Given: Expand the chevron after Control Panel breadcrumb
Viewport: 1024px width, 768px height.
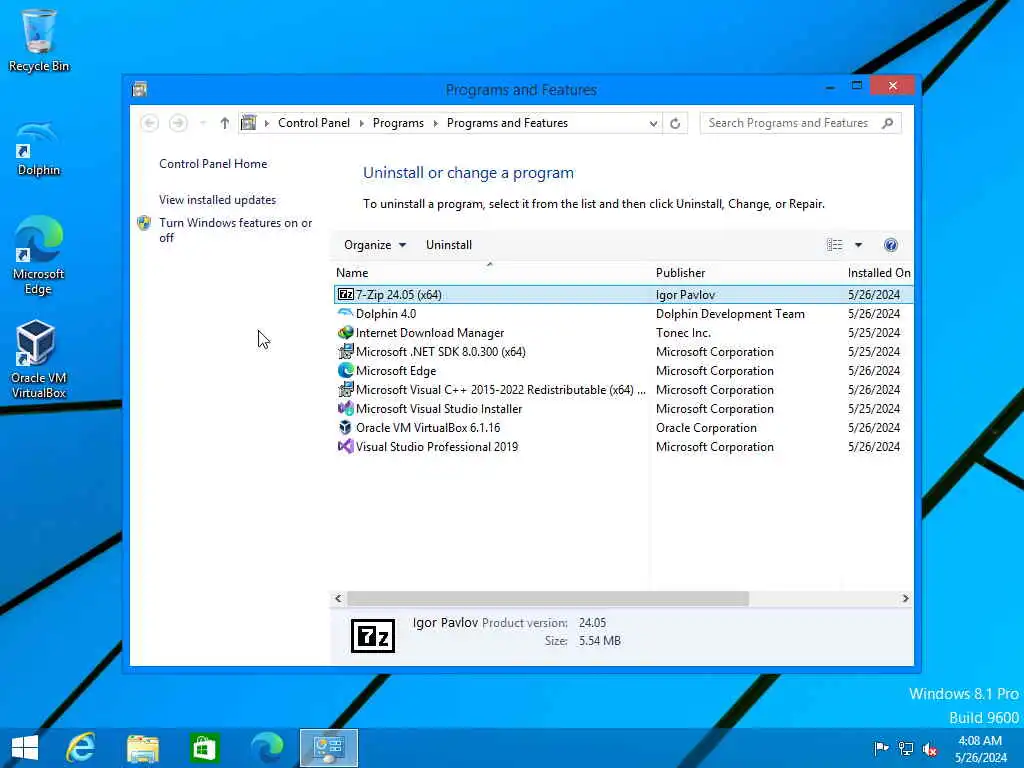Looking at the screenshot, I should tap(361, 123).
